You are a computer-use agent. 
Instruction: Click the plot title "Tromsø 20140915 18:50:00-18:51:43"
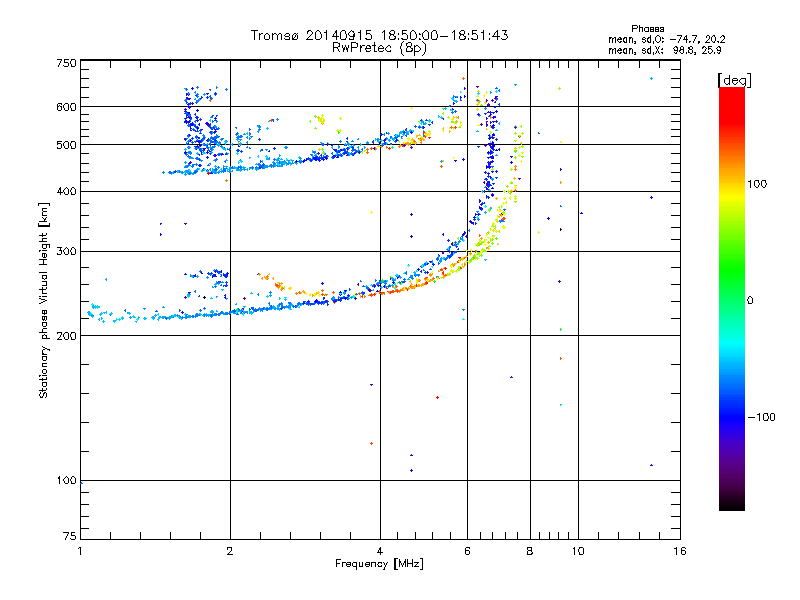point(379,35)
